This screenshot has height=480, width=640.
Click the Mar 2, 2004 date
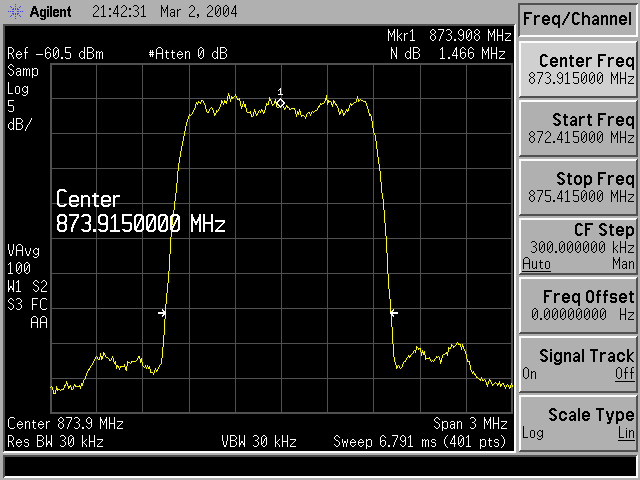[199, 12]
